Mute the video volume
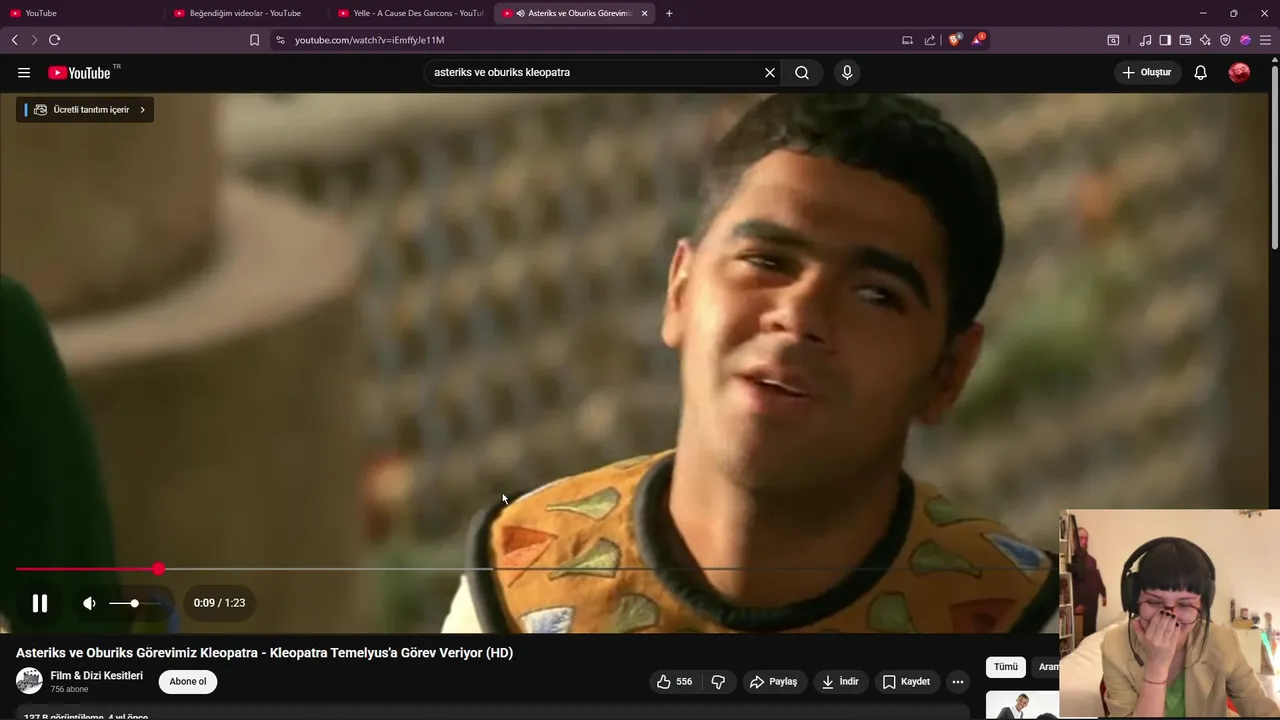This screenshot has width=1280, height=720. coord(89,603)
